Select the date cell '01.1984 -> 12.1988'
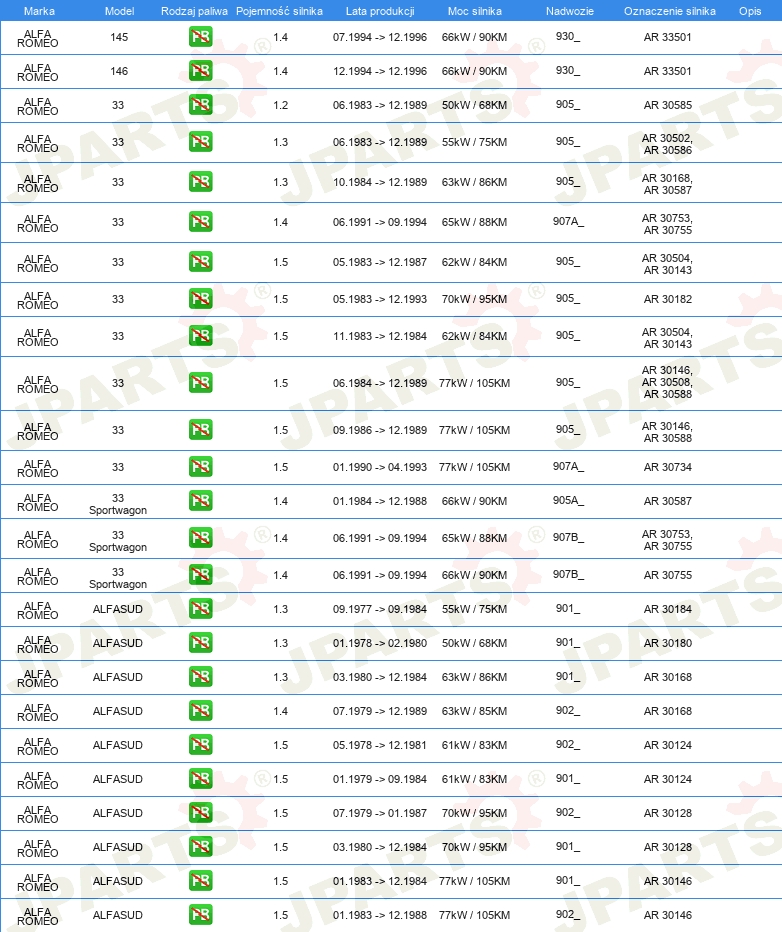Image resolution: width=782 pixels, height=932 pixels. (x=380, y=500)
